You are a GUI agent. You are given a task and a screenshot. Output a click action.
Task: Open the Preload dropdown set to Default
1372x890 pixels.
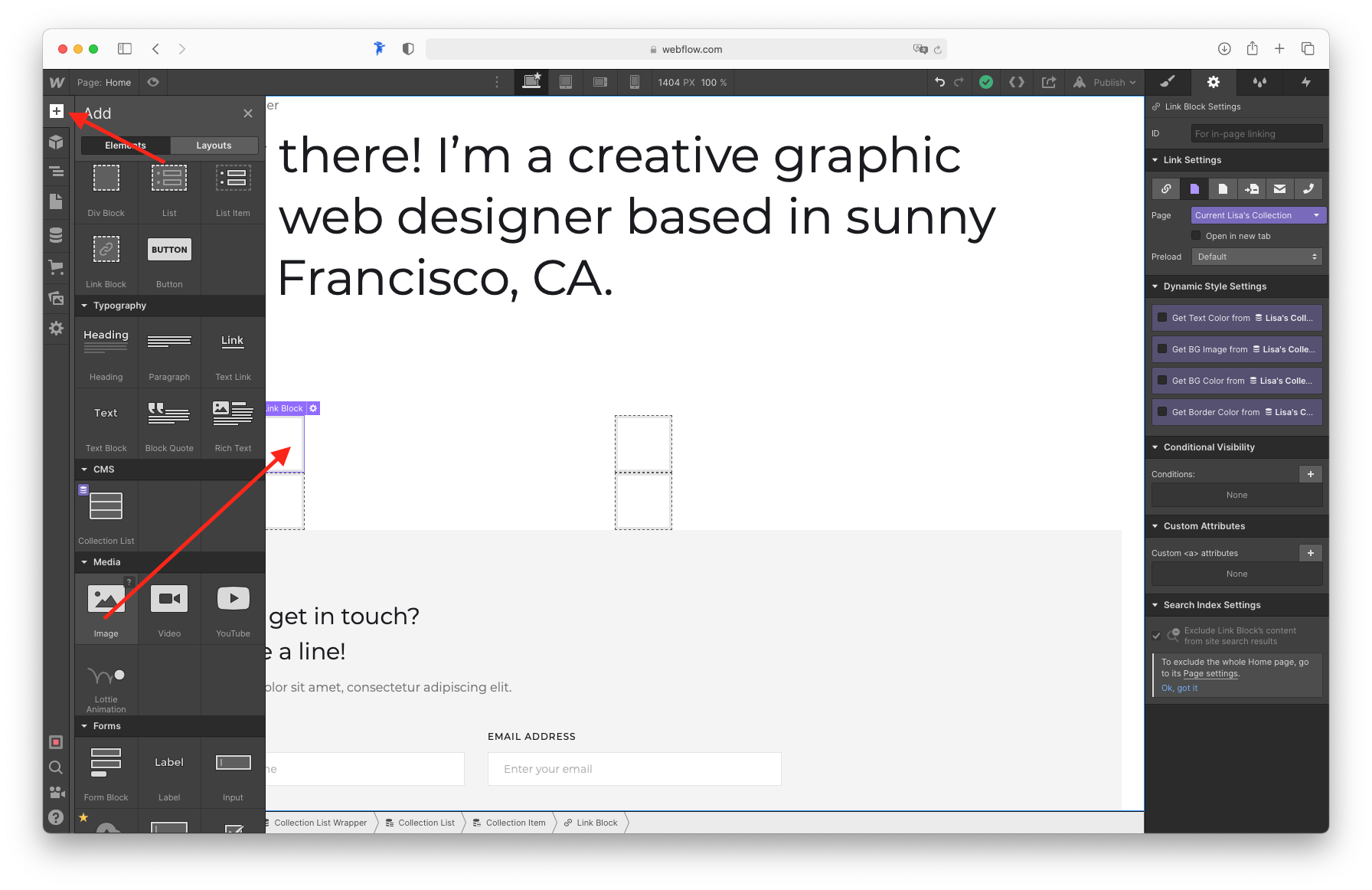pyautogui.click(x=1256, y=257)
